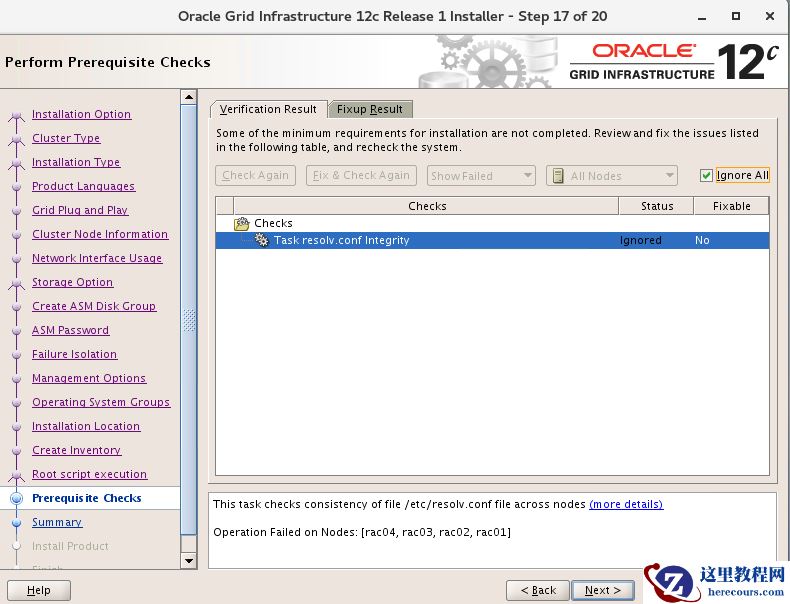The width and height of the screenshot is (790, 604).
Task: Go to Root script execution step
Action: (90, 474)
